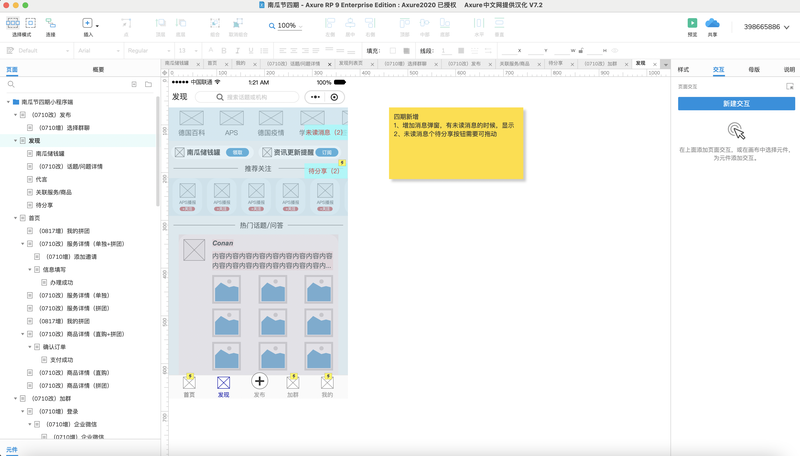The image size is (800, 456).
Task: Switch to the 样式 style tab
Action: [683, 69]
